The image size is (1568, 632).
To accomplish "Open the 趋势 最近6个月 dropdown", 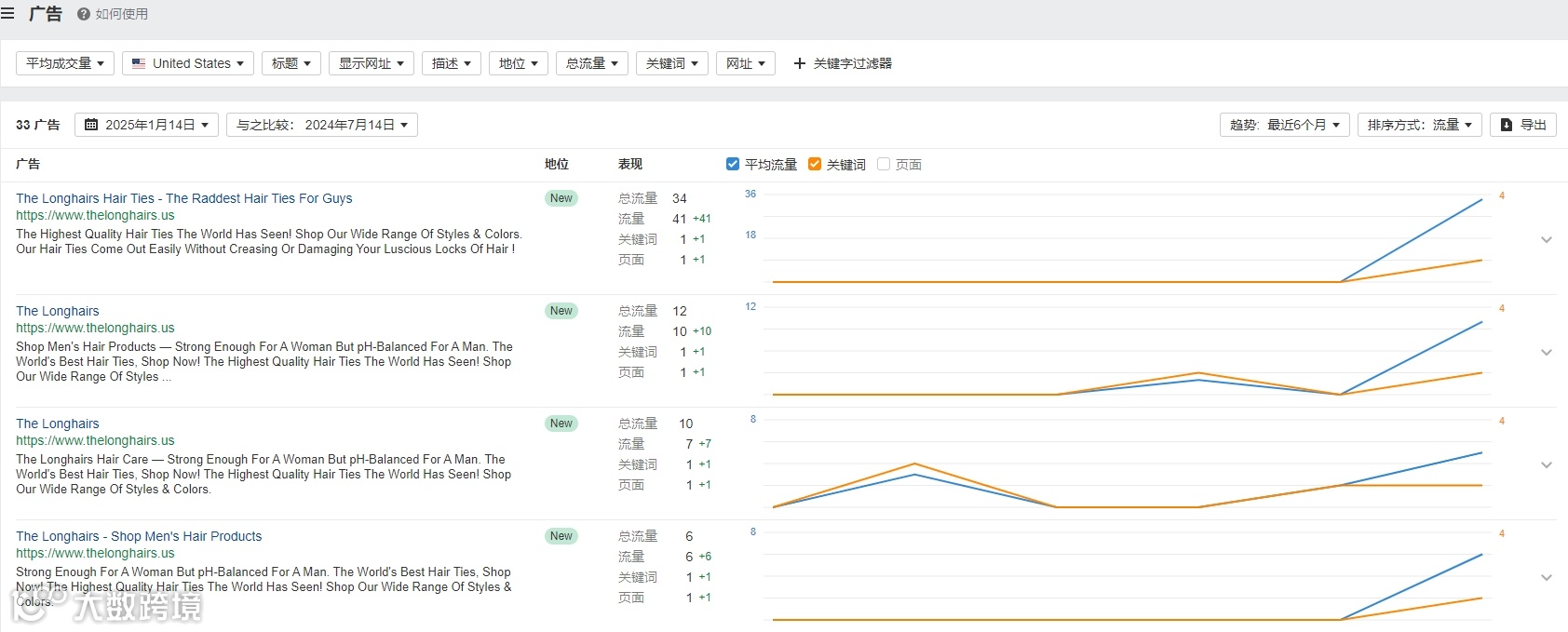I will click(x=1285, y=125).
